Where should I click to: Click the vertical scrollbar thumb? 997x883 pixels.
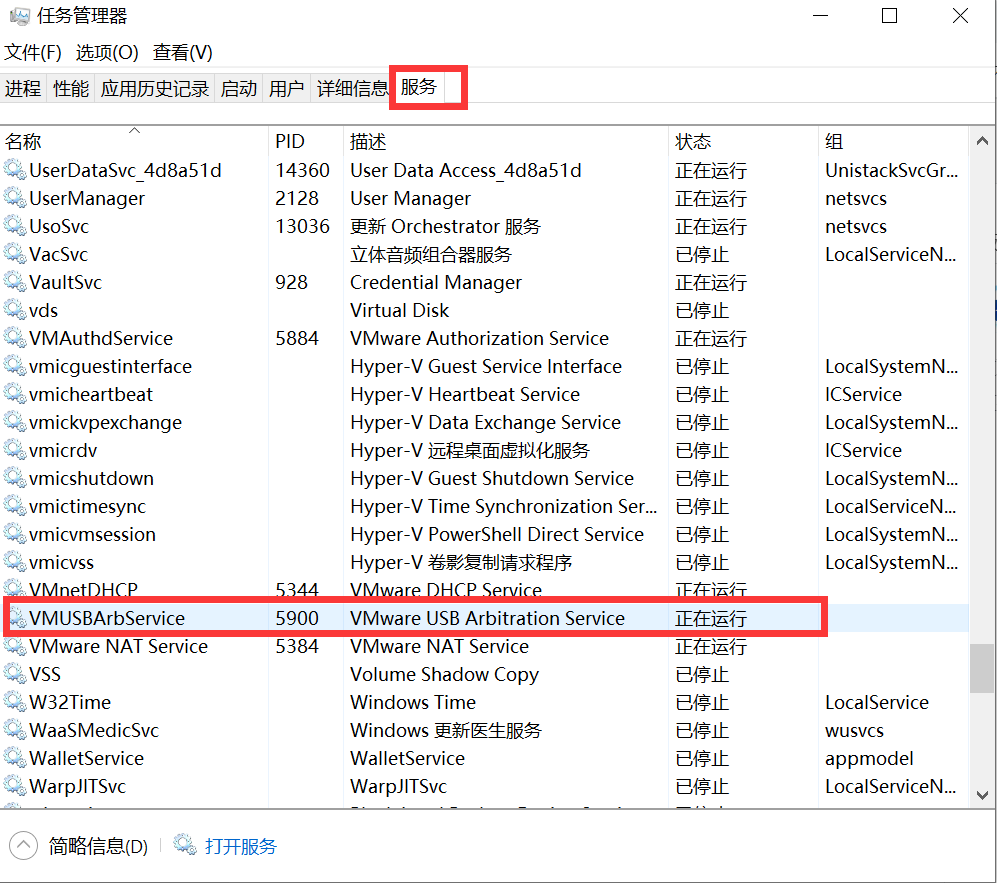click(x=982, y=668)
